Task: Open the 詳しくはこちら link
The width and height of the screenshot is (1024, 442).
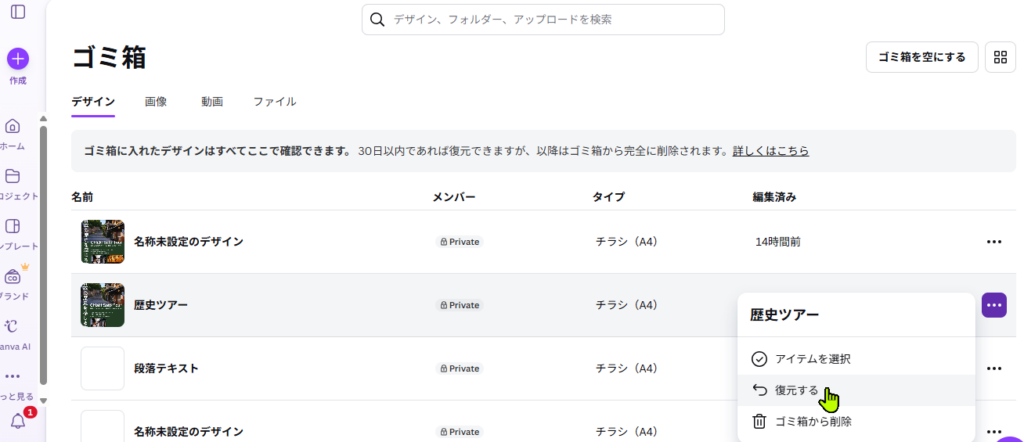Action: tap(771, 151)
